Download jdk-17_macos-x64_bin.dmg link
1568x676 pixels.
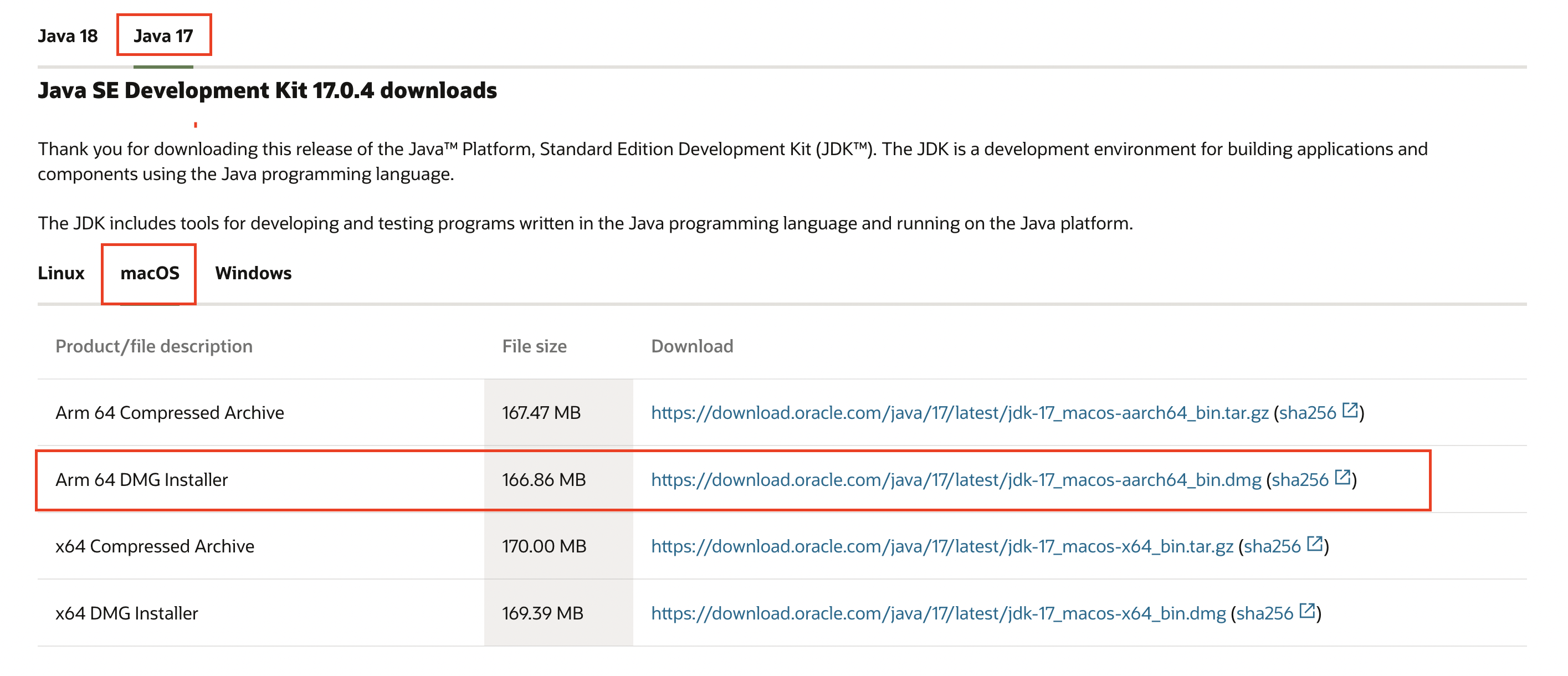[938, 613]
